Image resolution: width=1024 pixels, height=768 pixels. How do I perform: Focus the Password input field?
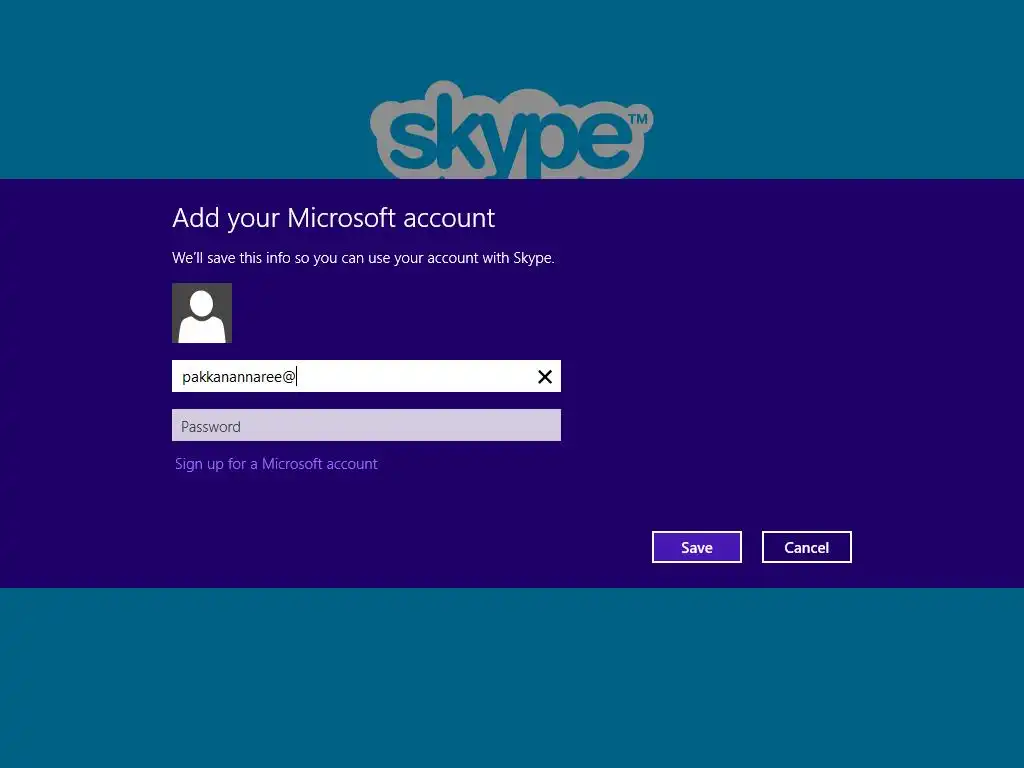(366, 425)
